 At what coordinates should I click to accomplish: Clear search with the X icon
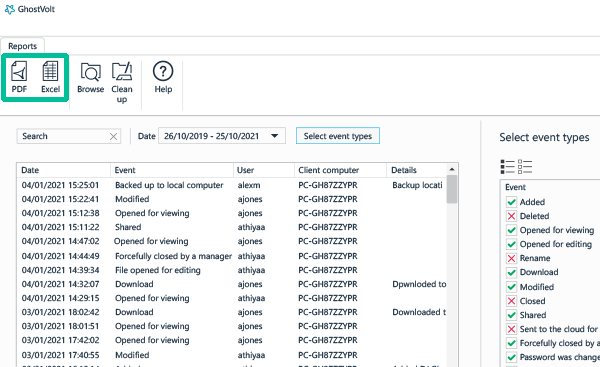(113, 137)
